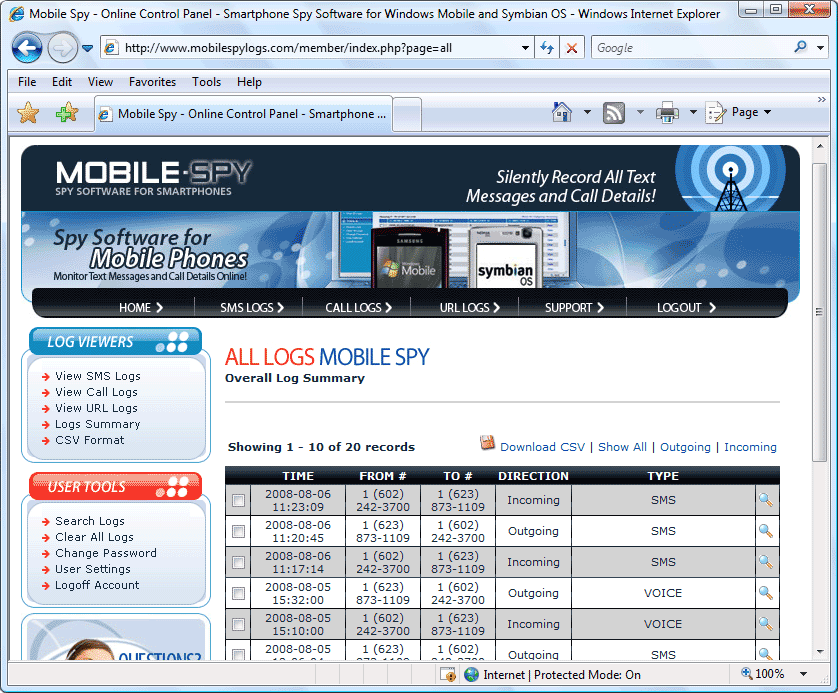View details magnifier for 15:10:00 VOICE row

tap(766, 624)
